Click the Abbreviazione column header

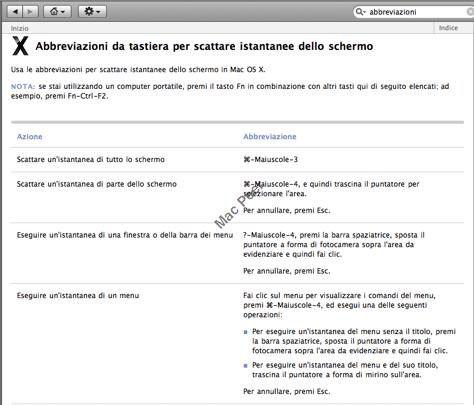coord(270,137)
